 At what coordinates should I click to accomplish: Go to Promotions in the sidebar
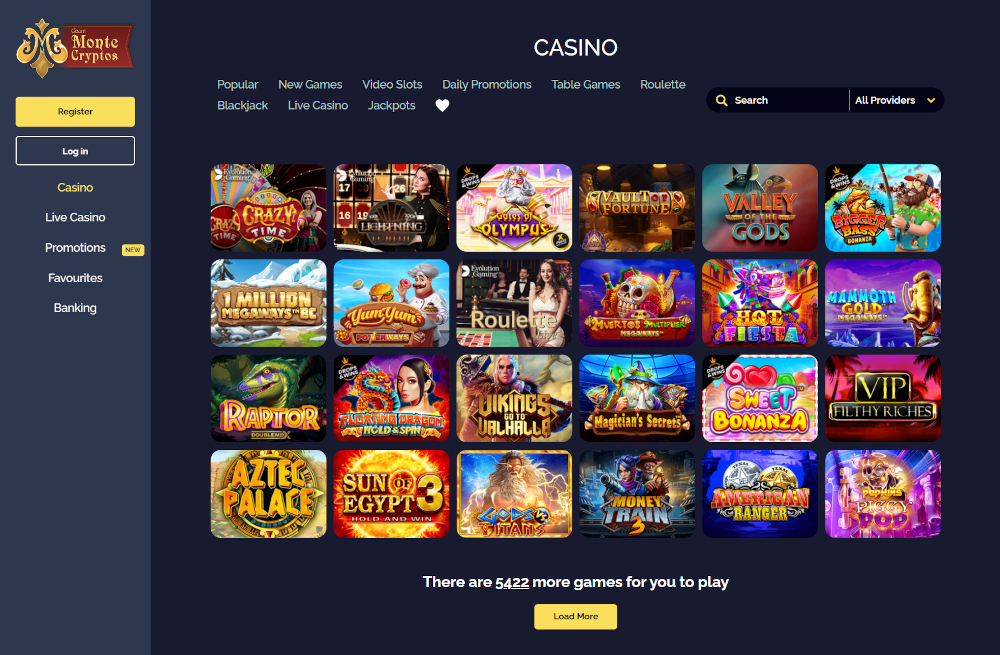(x=75, y=247)
